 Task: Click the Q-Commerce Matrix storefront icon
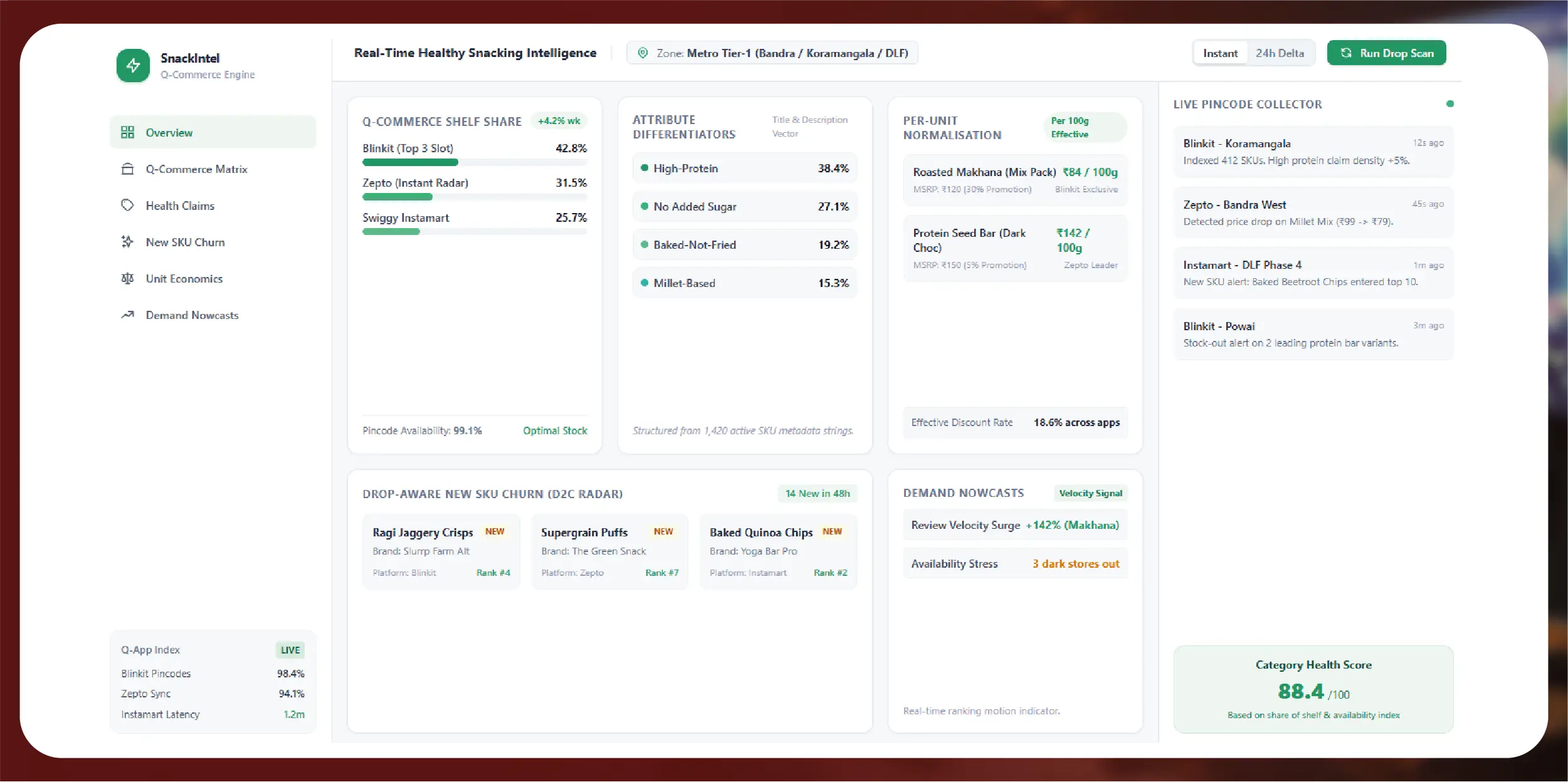point(128,169)
